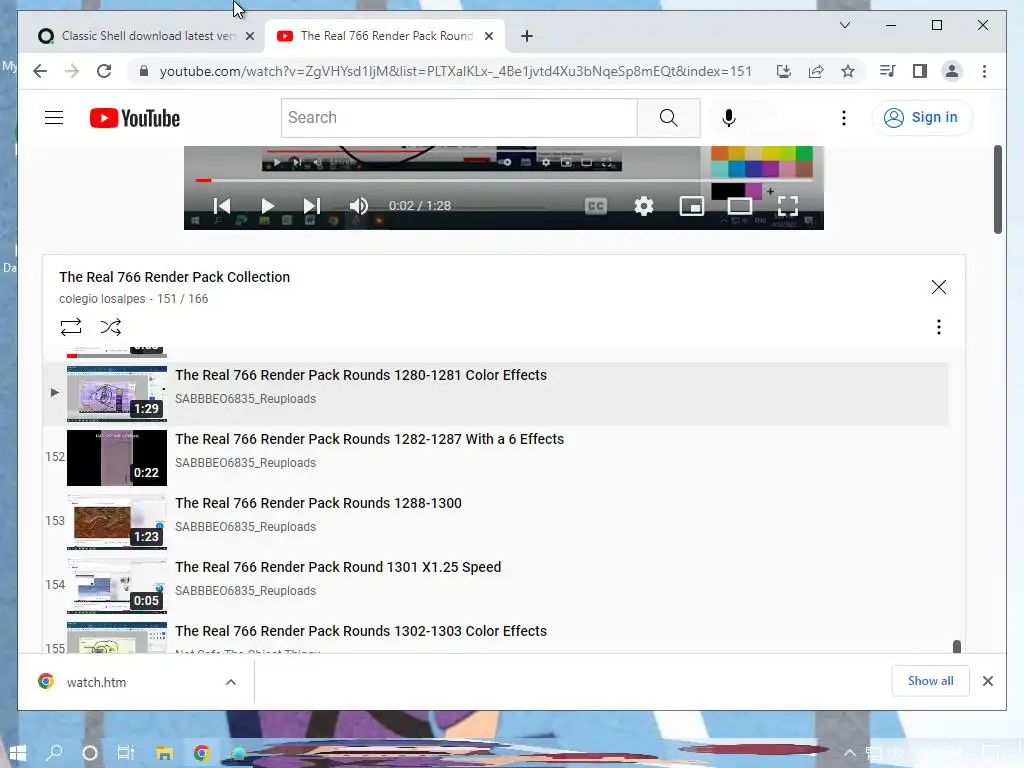
Task: Expand watch.htm download options chevron
Action: (231, 682)
